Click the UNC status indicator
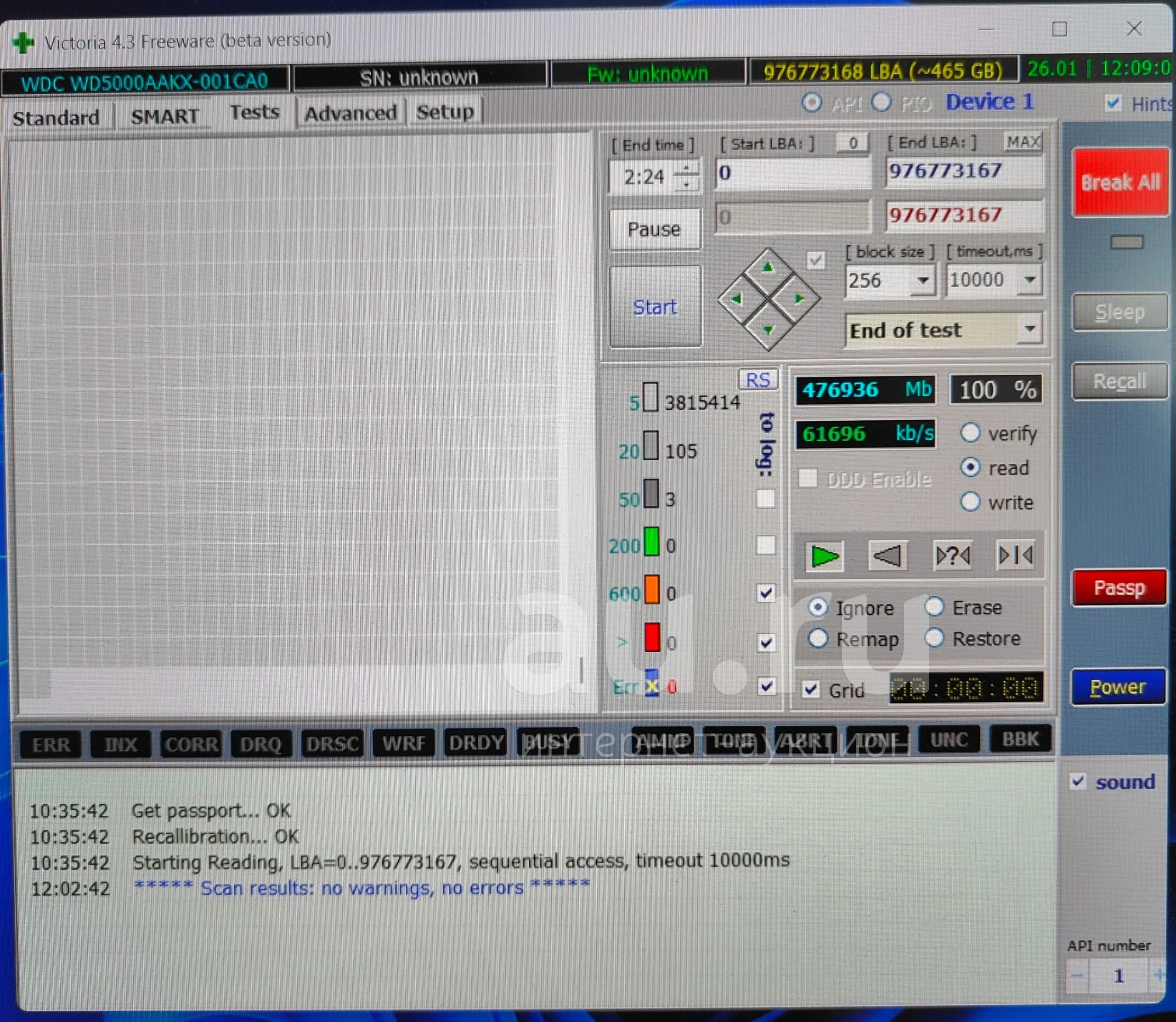 [949, 740]
